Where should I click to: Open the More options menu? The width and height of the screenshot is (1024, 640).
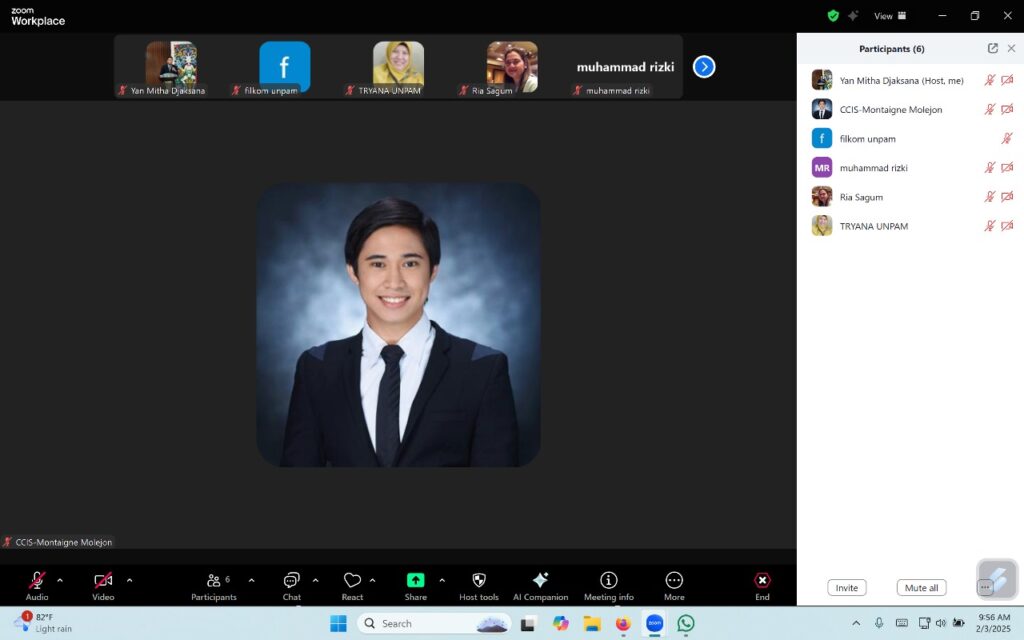(674, 581)
